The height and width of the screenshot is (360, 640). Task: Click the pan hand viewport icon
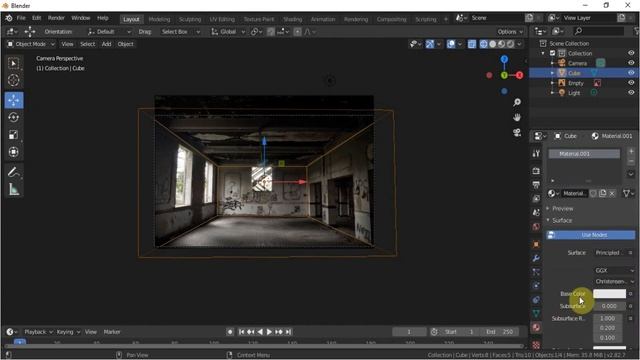click(517, 118)
